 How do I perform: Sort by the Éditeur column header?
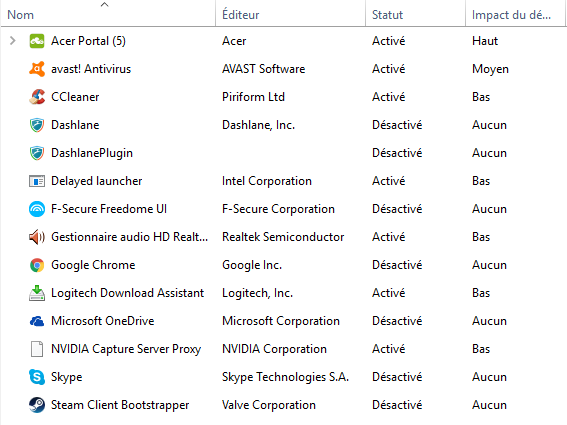[290, 14]
